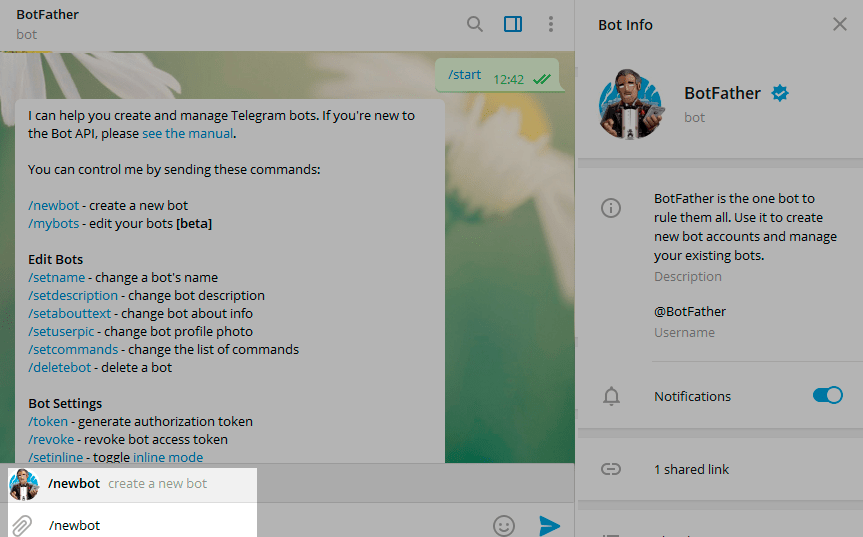Click the 'Bot Info' panel heading

pos(625,25)
